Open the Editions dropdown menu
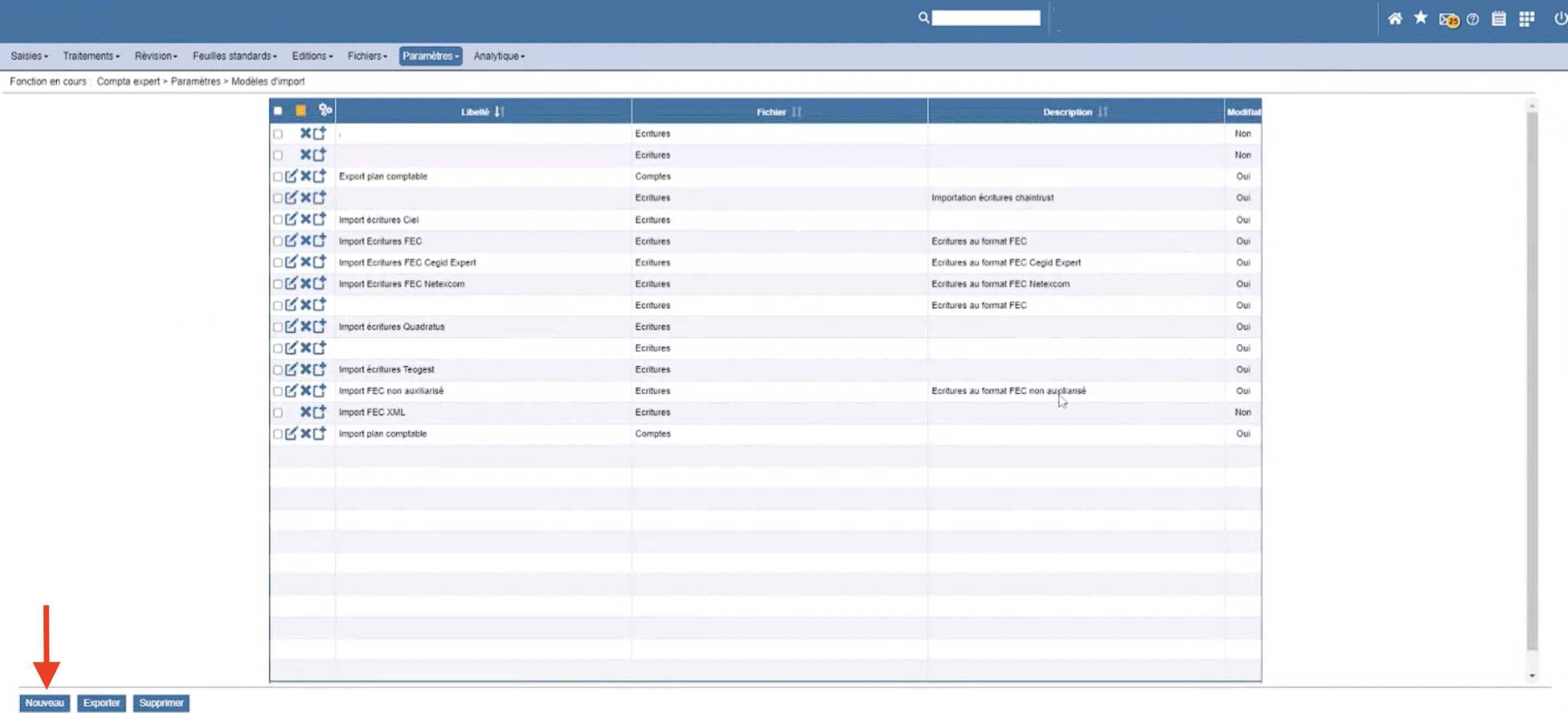 pyautogui.click(x=312, y=56)
